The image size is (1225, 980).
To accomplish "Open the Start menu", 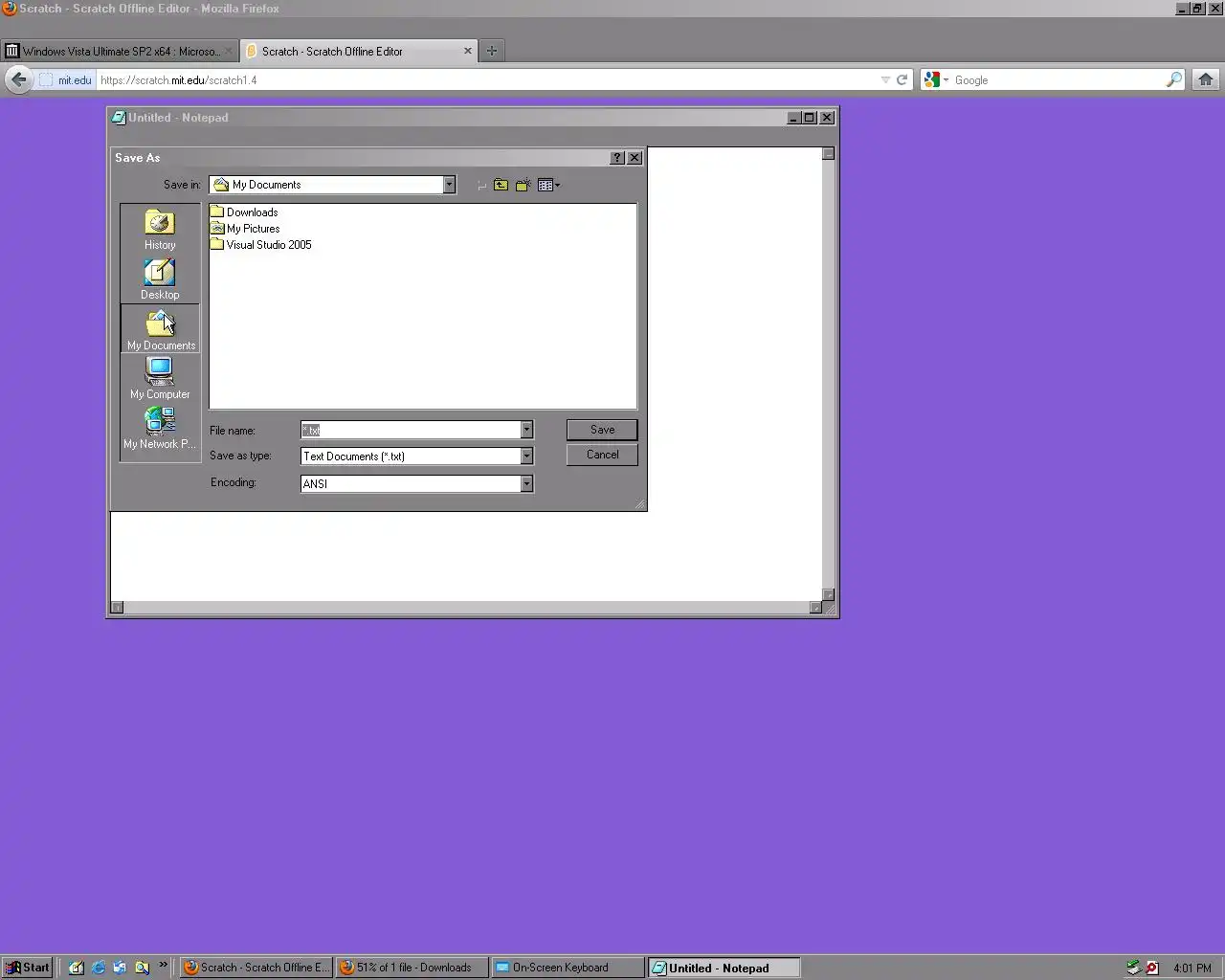I will point(27,968).
